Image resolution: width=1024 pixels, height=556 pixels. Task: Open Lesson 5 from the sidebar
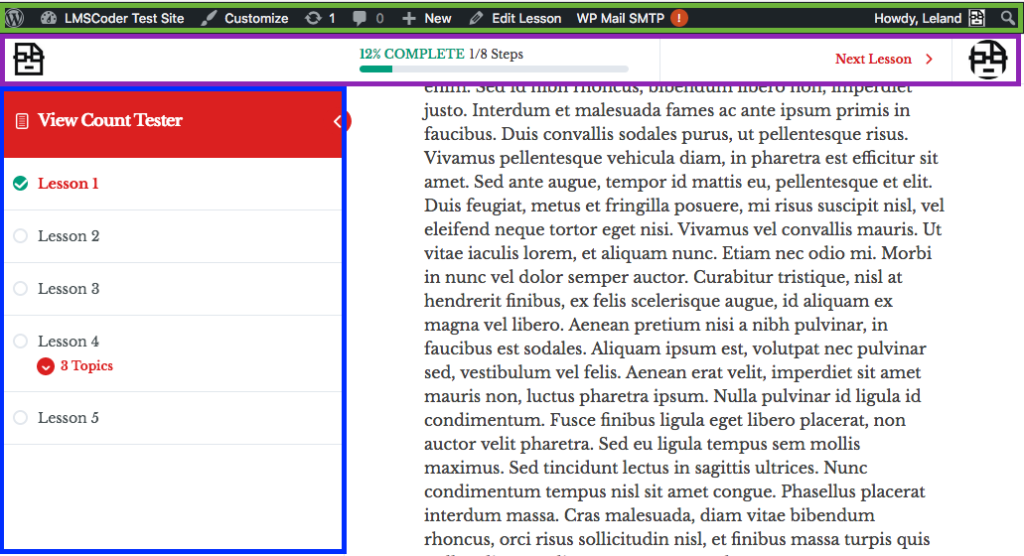point(68,418)
